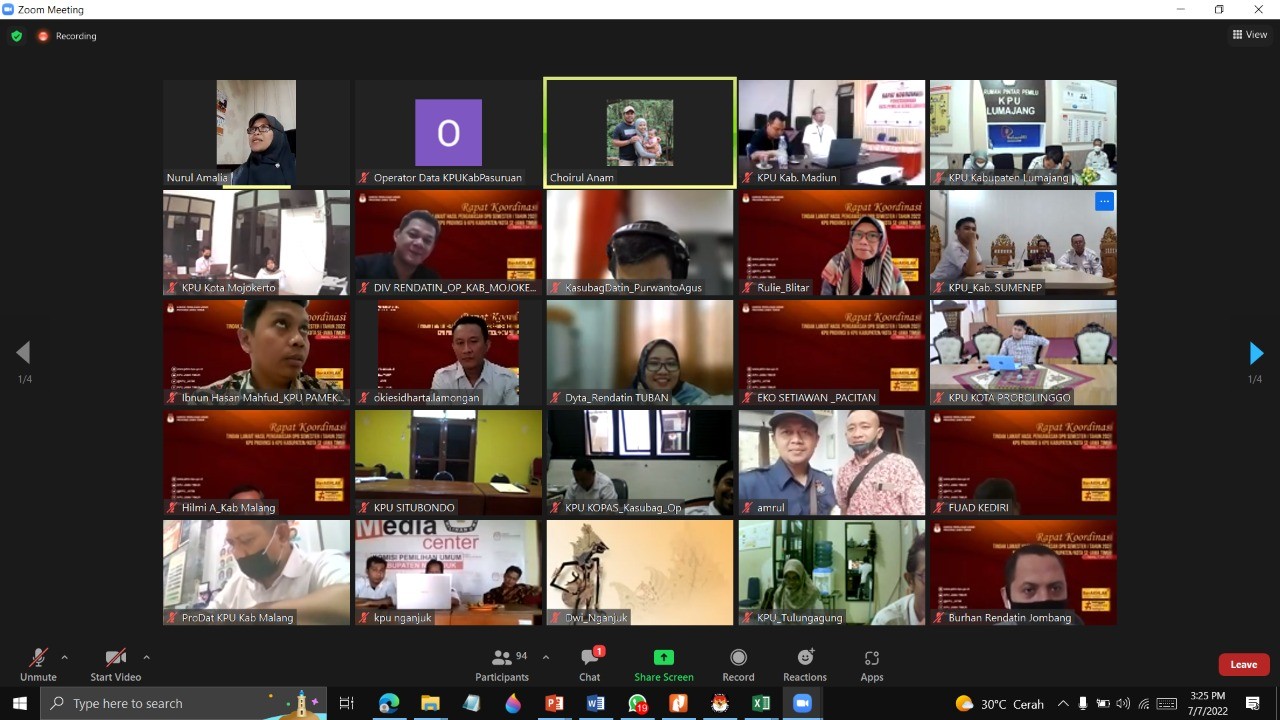Open the Reactions menu
Screen dimensions: 1280x720
pyautogui.click(x=805, y=664)
